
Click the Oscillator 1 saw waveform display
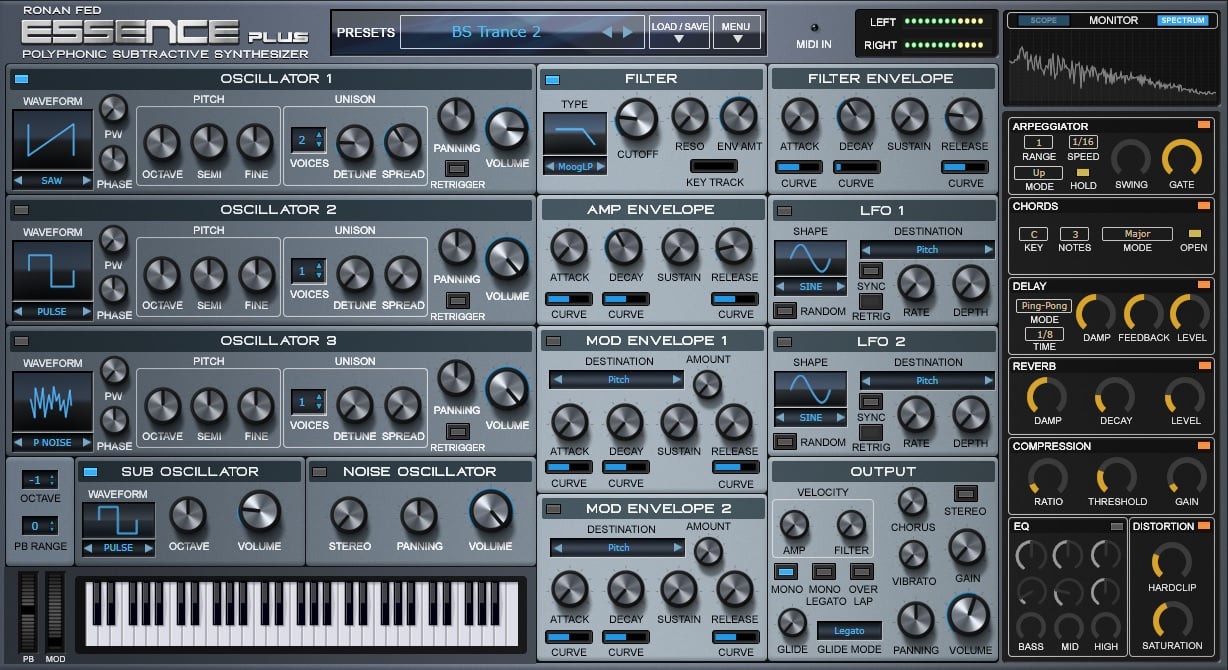pyautogui.click(x=52, y=140)
